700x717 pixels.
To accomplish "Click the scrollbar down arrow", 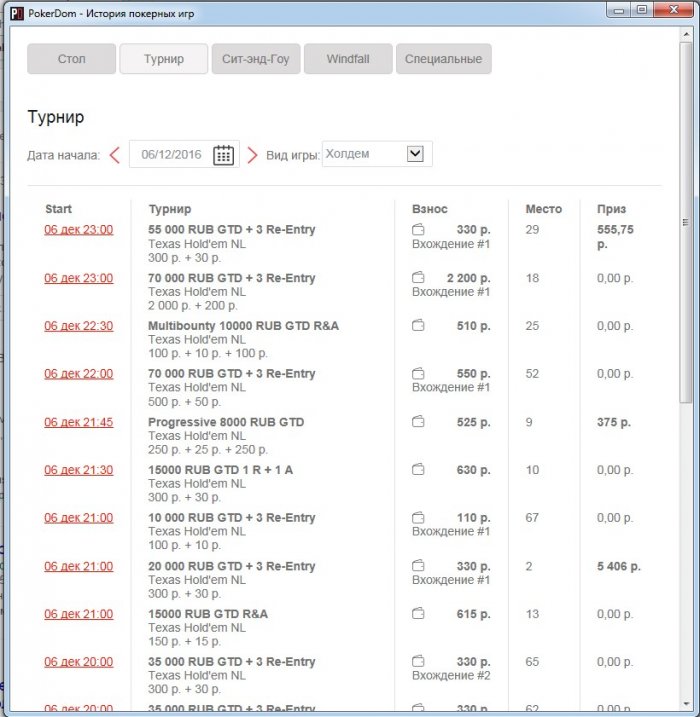I will pos(686,704).
